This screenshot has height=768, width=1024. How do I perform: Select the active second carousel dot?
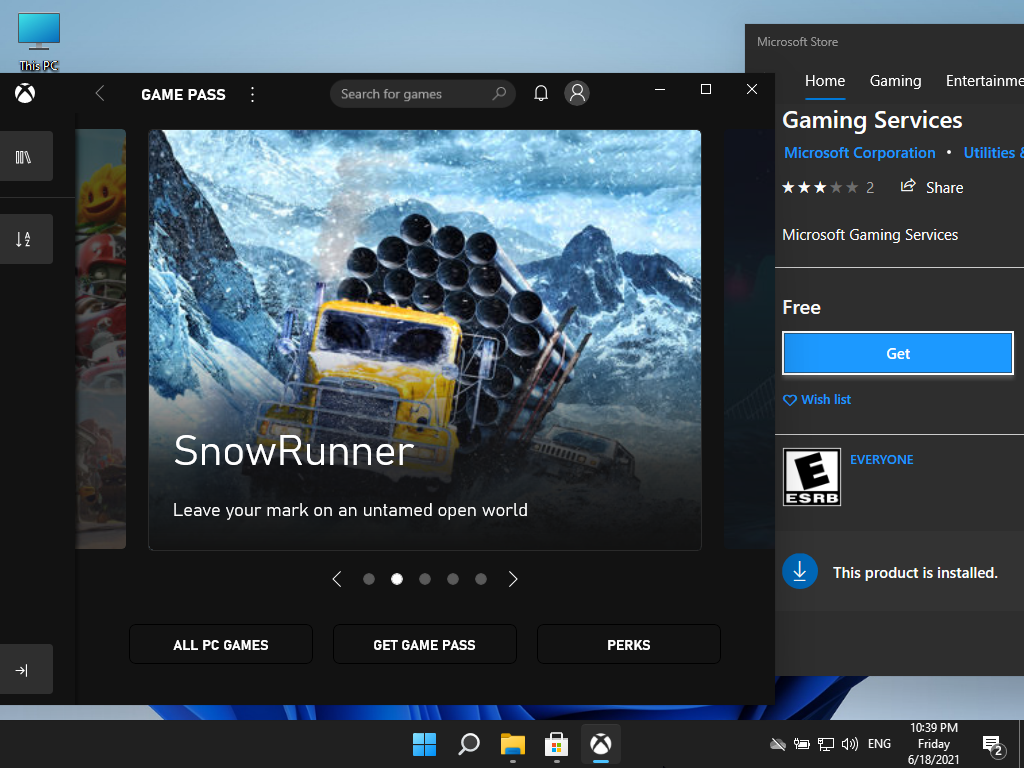(397, 579)
